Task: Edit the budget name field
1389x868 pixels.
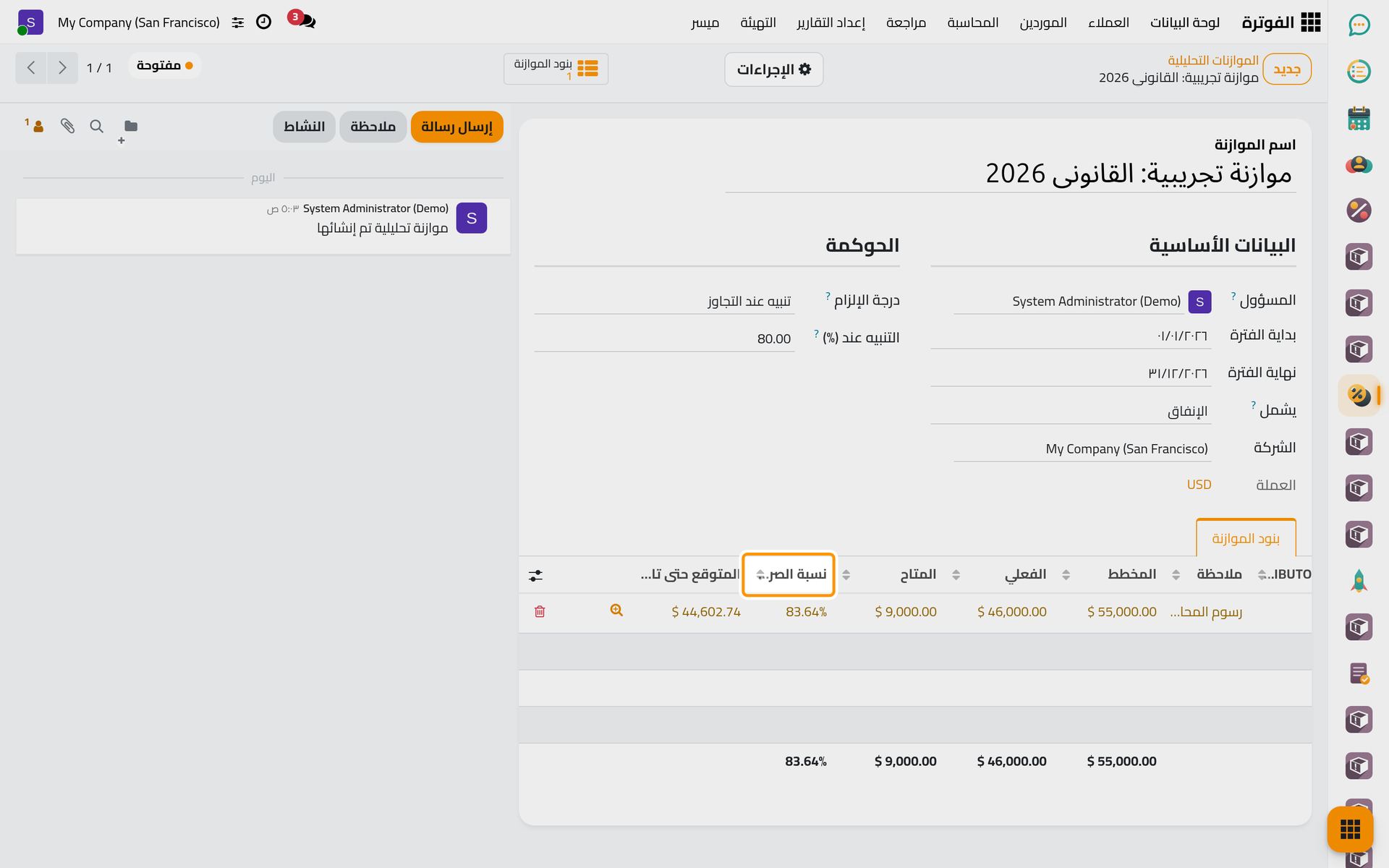Action: pyautogui.click(x=1011, y=174)
